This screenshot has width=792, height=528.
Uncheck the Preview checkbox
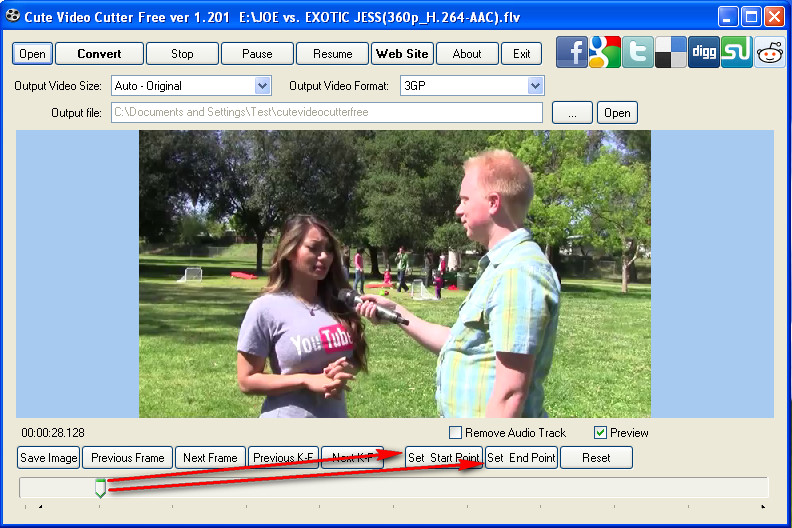tap(601, 433)
